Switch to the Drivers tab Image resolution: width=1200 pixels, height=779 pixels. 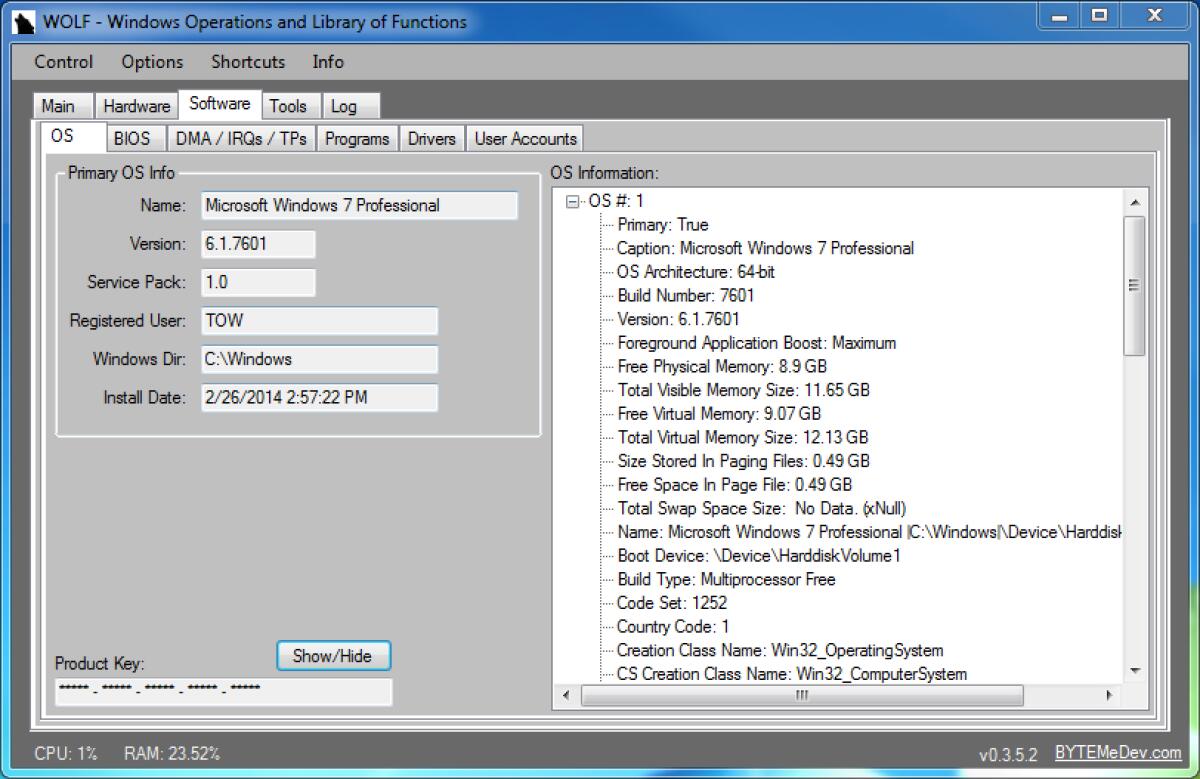tap(431, 138)
